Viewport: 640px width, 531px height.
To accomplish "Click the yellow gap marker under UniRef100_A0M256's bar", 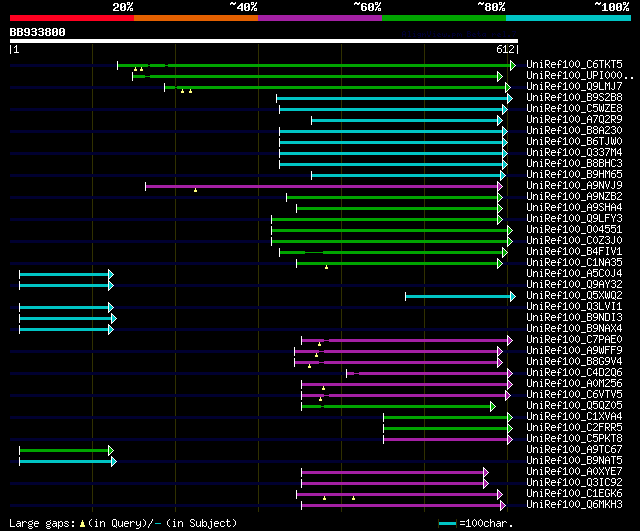I will [x=323, y=388].
